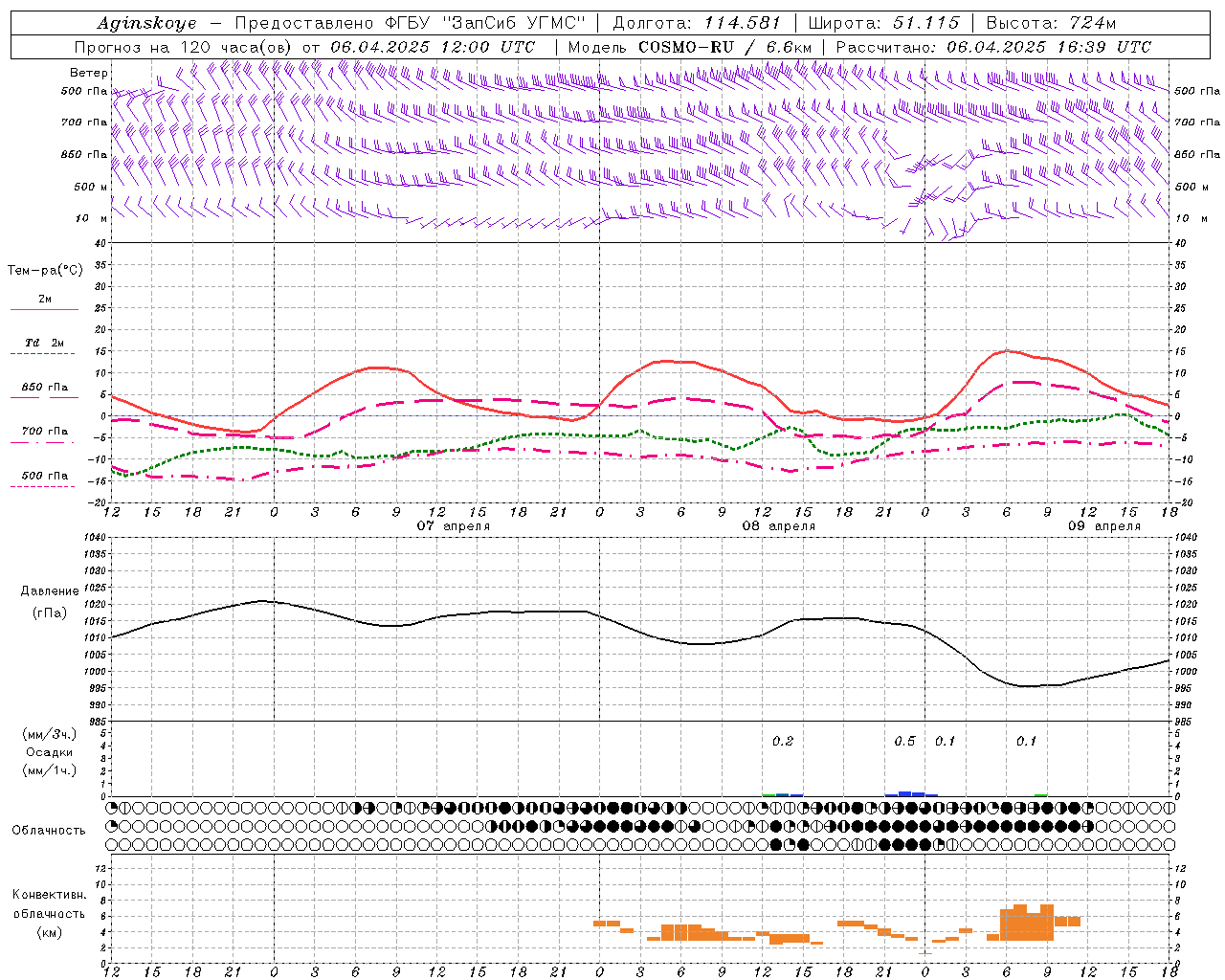The width and height of the screenshot is (1225, 980).
Task: Click the "Тем-ра(°C)" axis title
Action: tap(45, 271)
